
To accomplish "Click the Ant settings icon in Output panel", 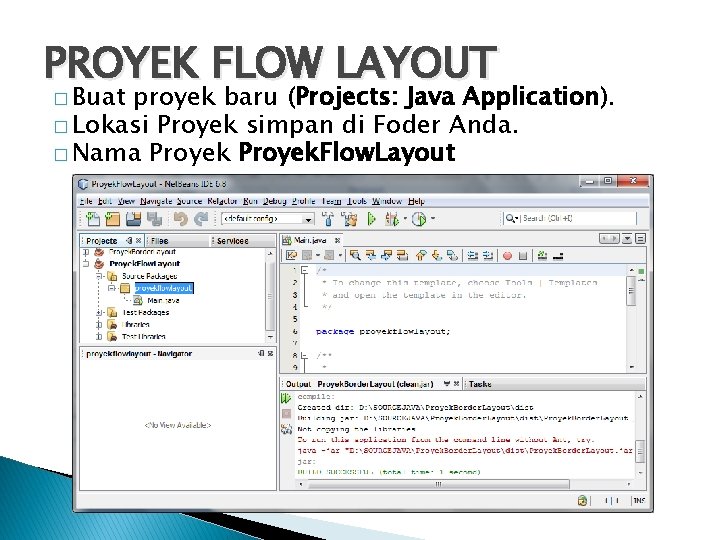I will 286,429.
